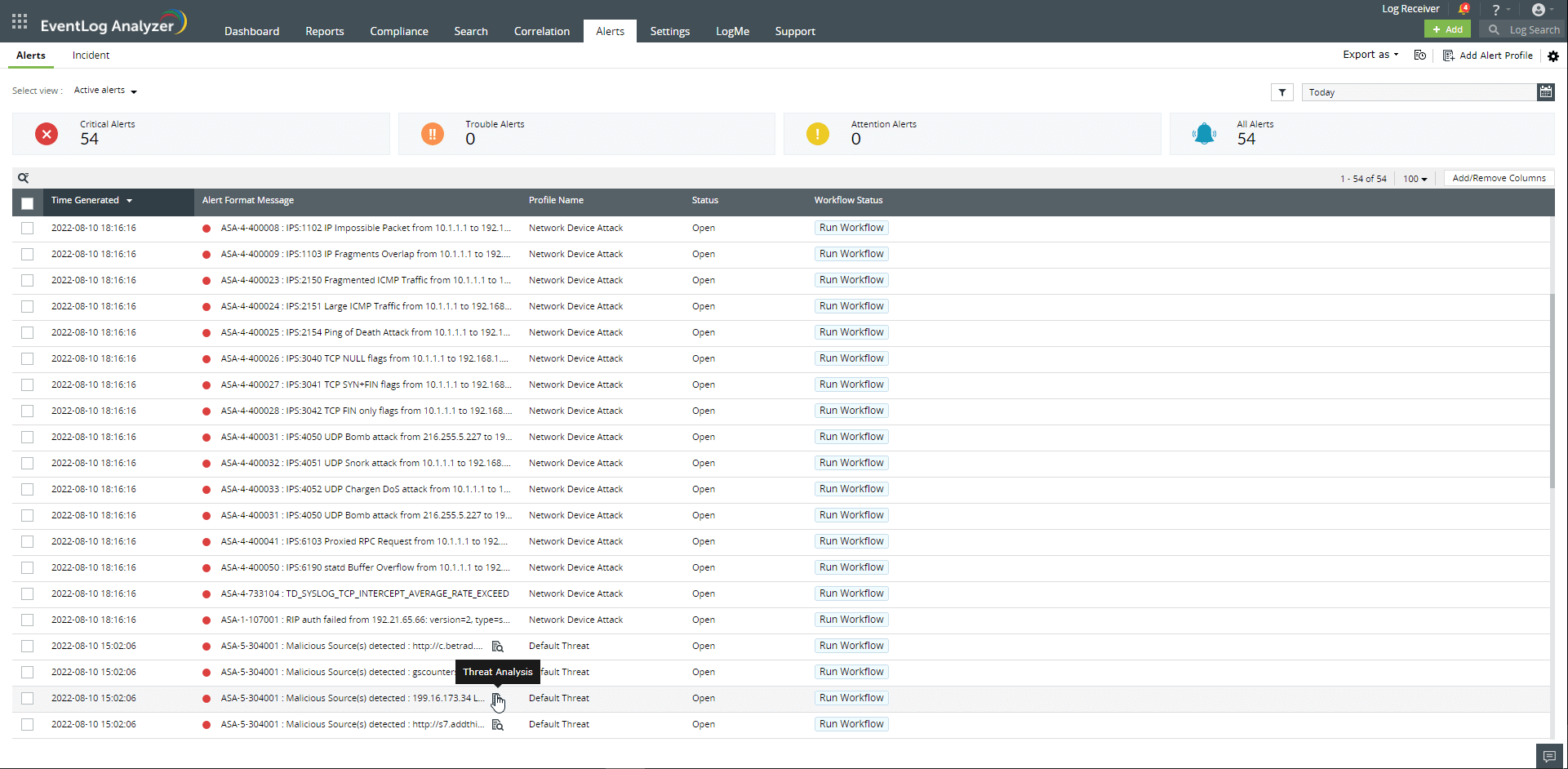1568x769 pixels.
Task: Open the 100 results-per-page dropdown
Action: coord(1415,178)
